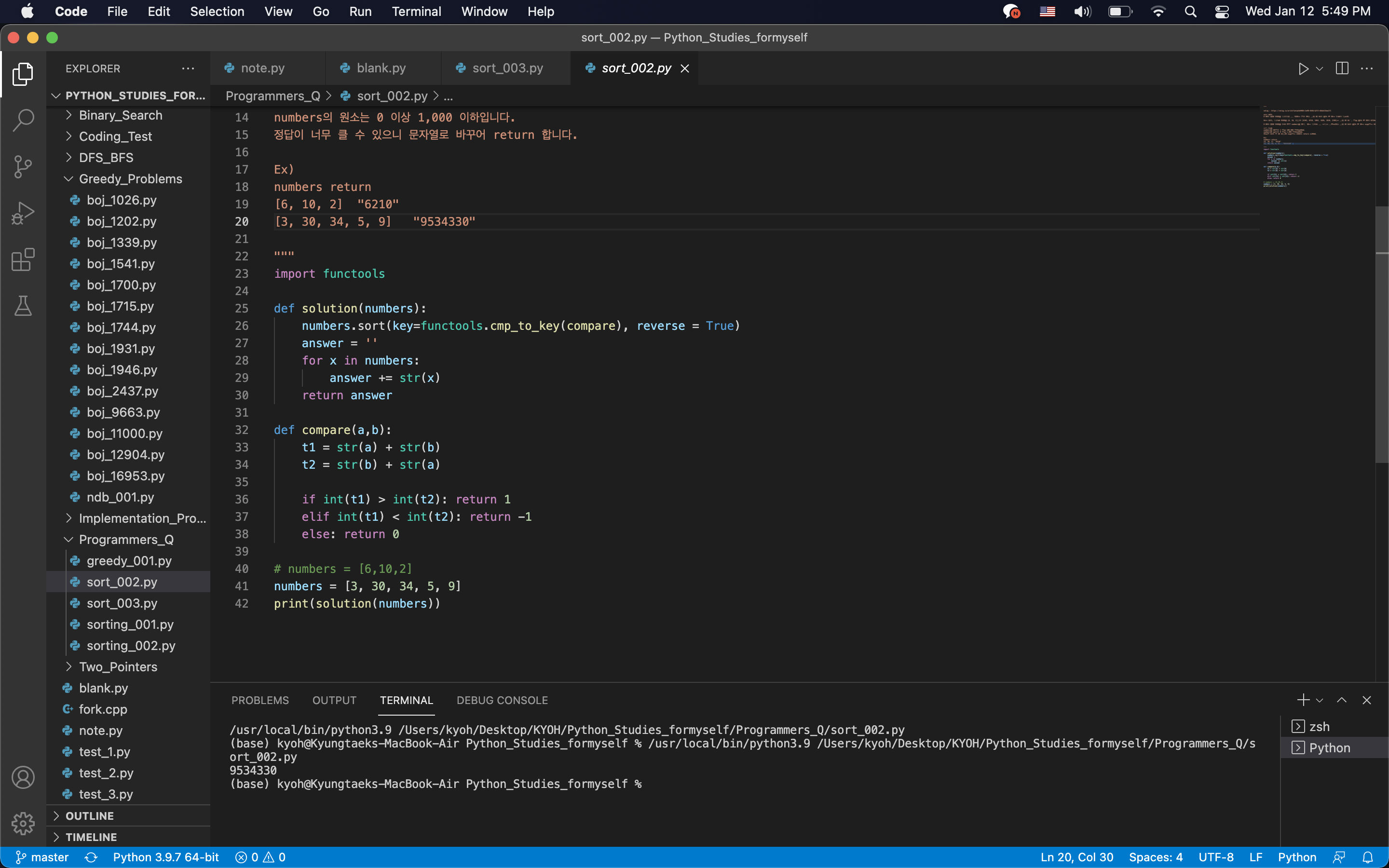The width and height of the screenshot is (1389, 868).
Task: Toggle macOS Control Center
Action: 1221,11
